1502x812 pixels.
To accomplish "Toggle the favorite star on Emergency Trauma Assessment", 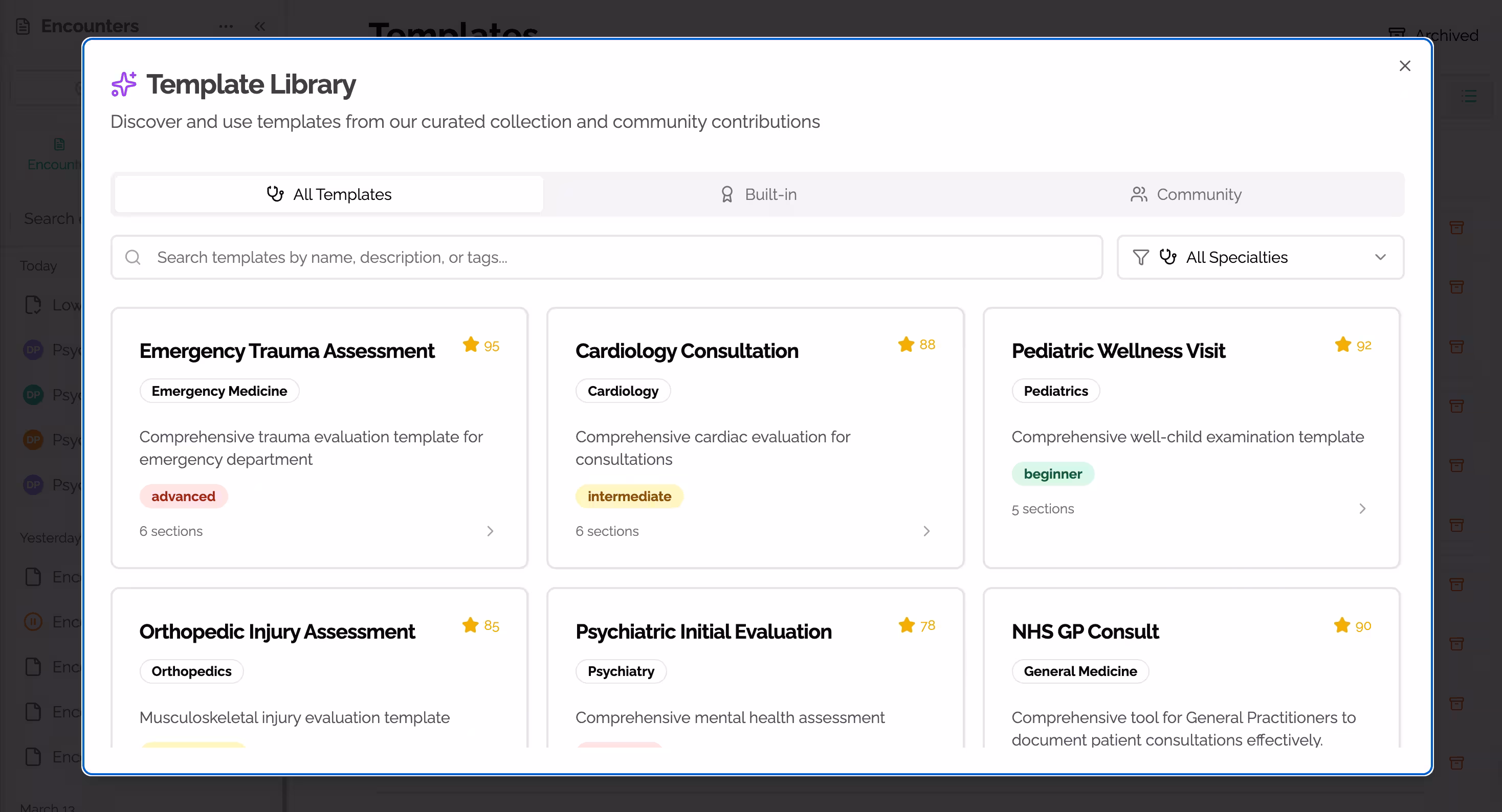I will click(470, 345).
